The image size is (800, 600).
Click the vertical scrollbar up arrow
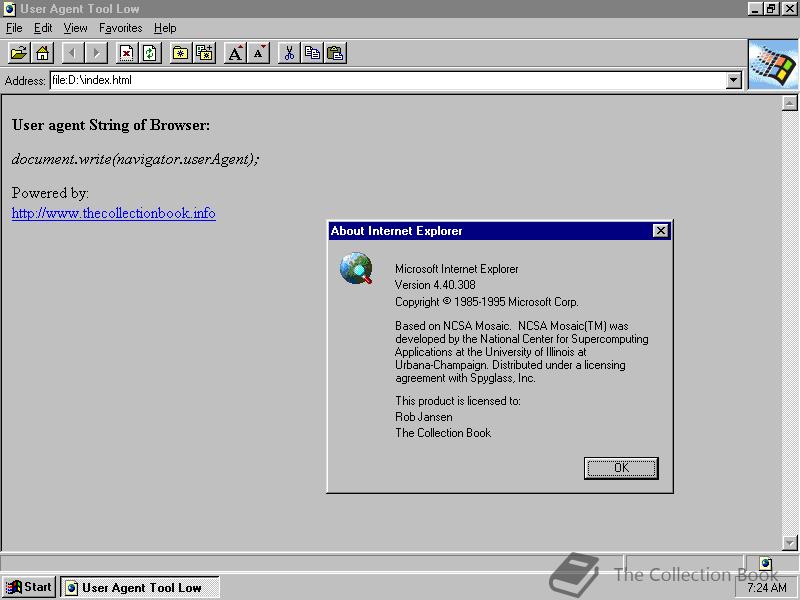point(789,104)
